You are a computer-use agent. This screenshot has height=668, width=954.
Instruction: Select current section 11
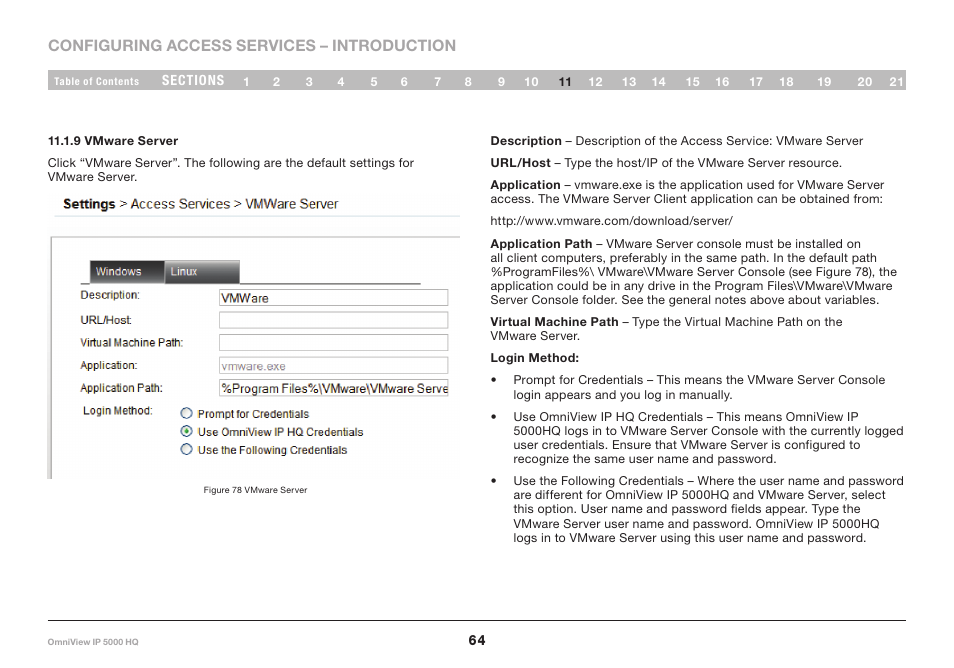tap(565, 82)
